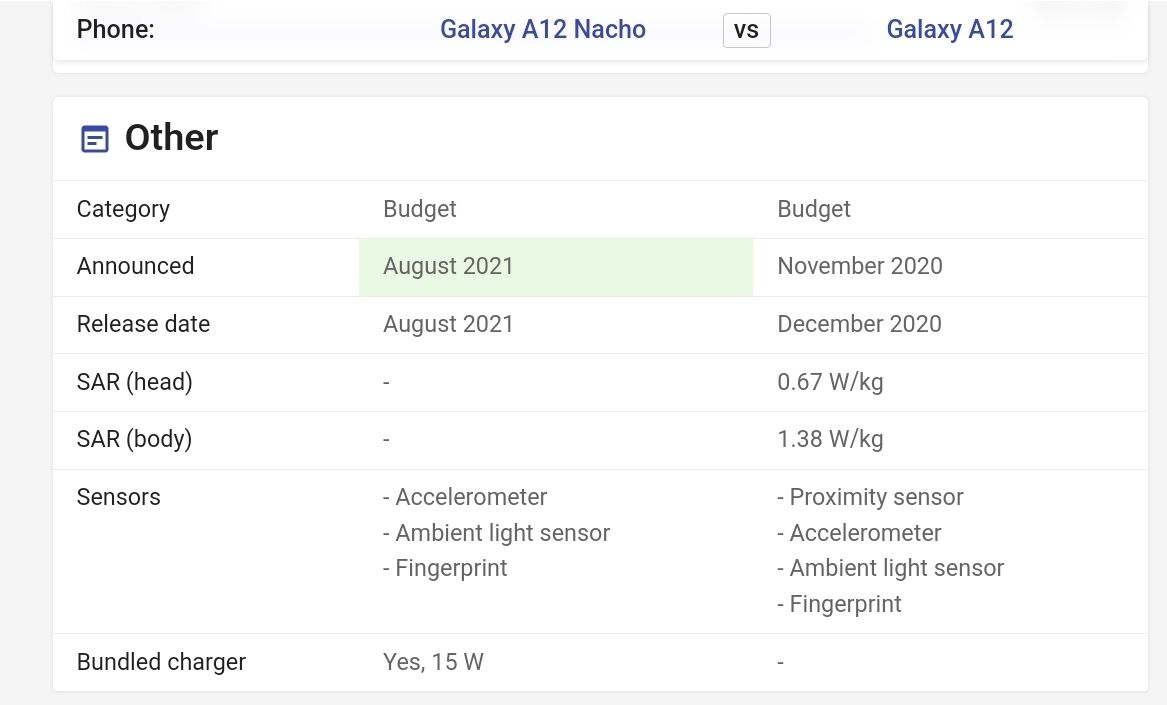Click the SAR (body) row label
Screen dimensions: 1167x705
click(x=134, y=438)
